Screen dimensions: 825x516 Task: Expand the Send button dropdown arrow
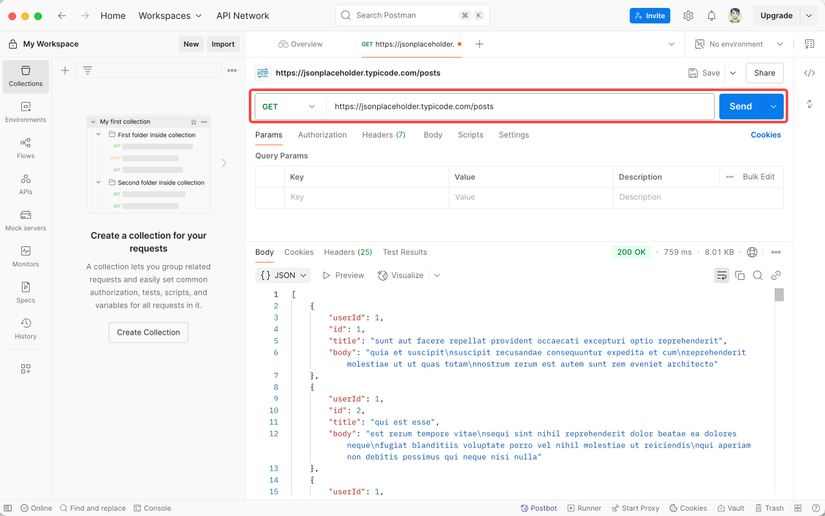pyautogui.click(x=773, y=107)
